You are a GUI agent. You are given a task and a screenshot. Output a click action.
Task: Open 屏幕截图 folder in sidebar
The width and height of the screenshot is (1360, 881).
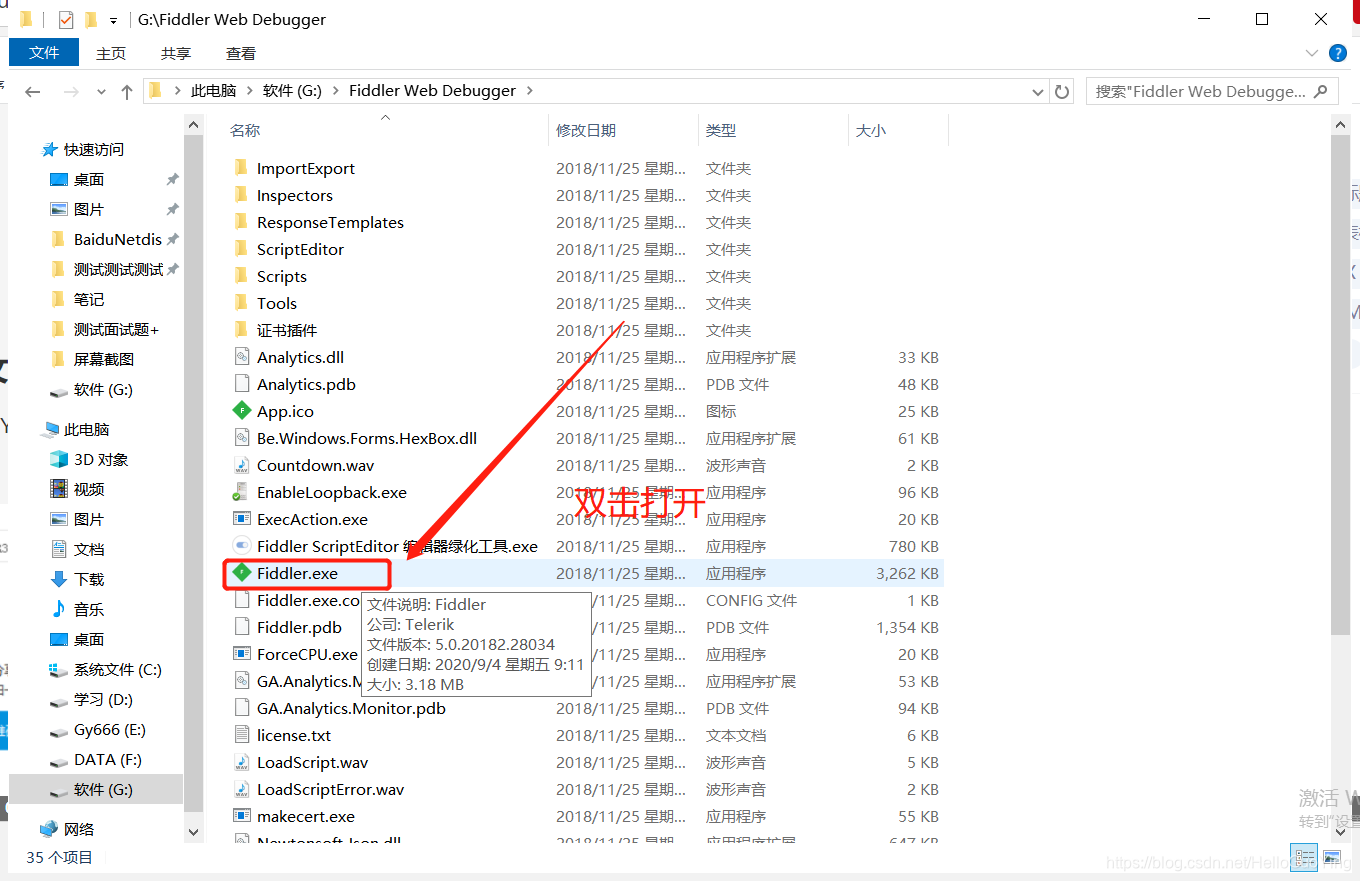click(x=103, y=359)
